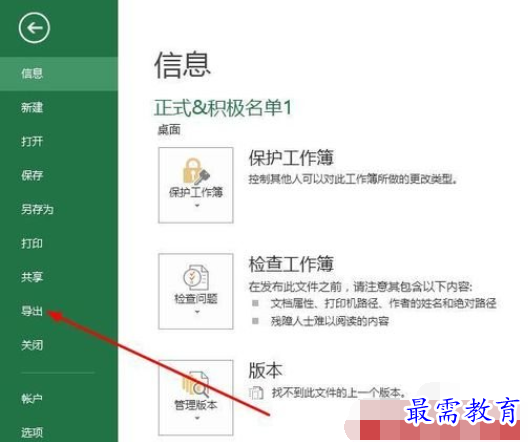The image size is (528, 442).
Task: Click the line 残障人士难以阅读的内容
Action: [x=330, y=321]
